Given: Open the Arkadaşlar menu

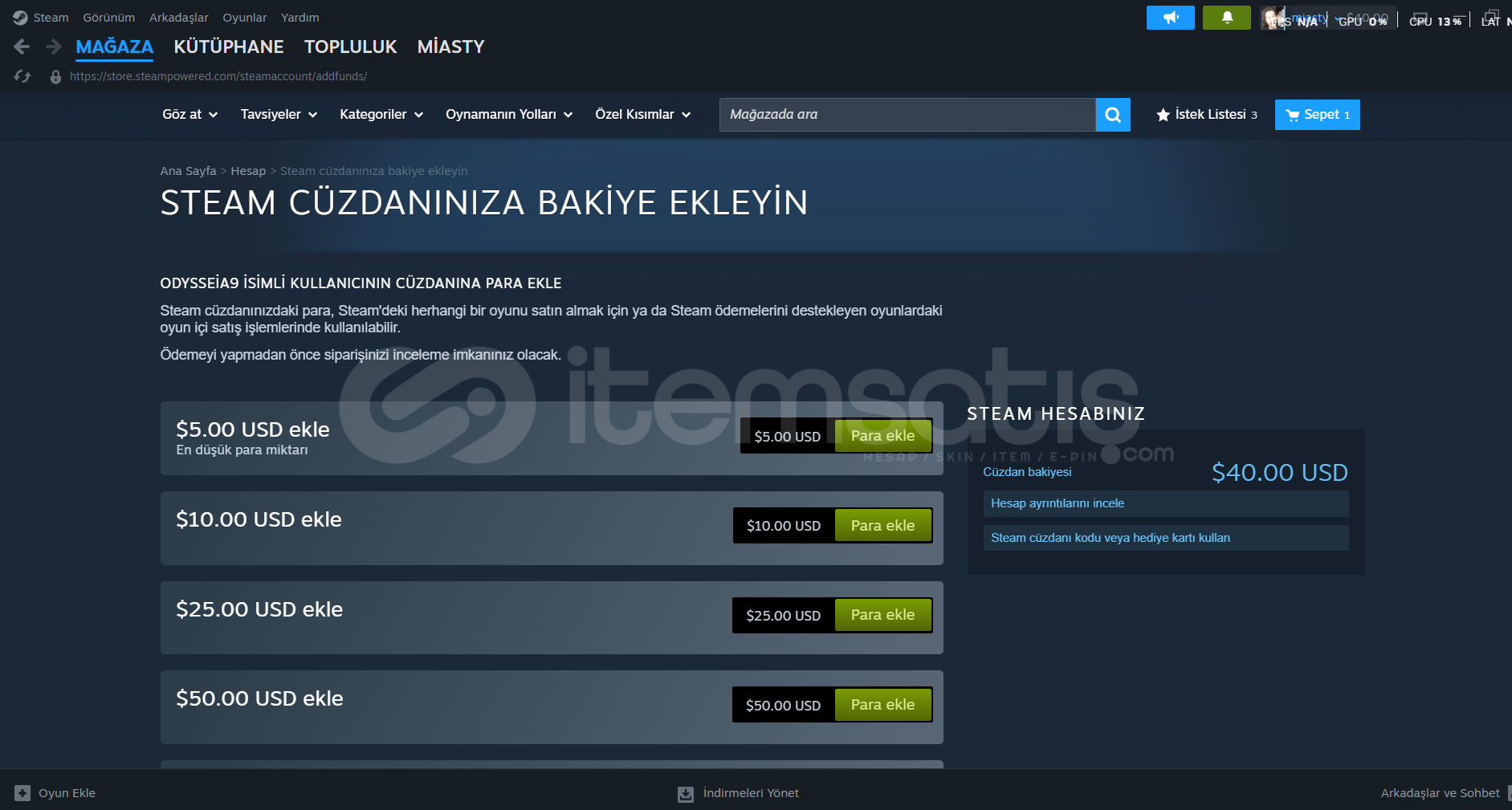Looking at the screenshot, I should pyautogui.click(x=179, y=18).
